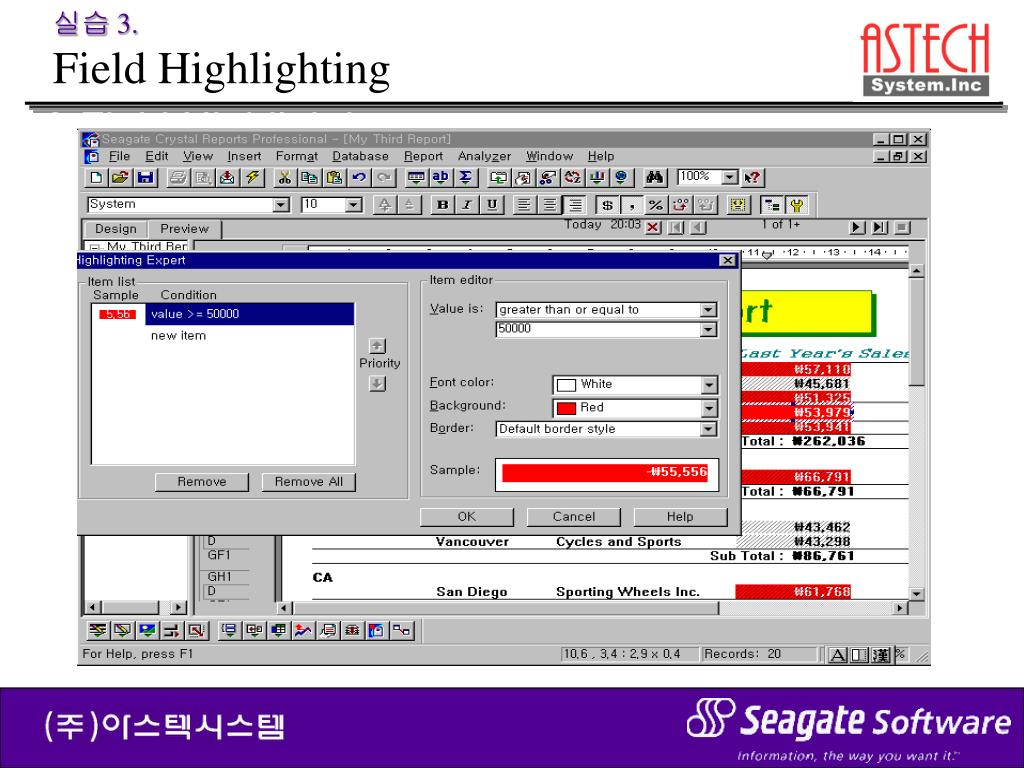
Task: Go to next page arrow in preview
Action: pos(856,227)
